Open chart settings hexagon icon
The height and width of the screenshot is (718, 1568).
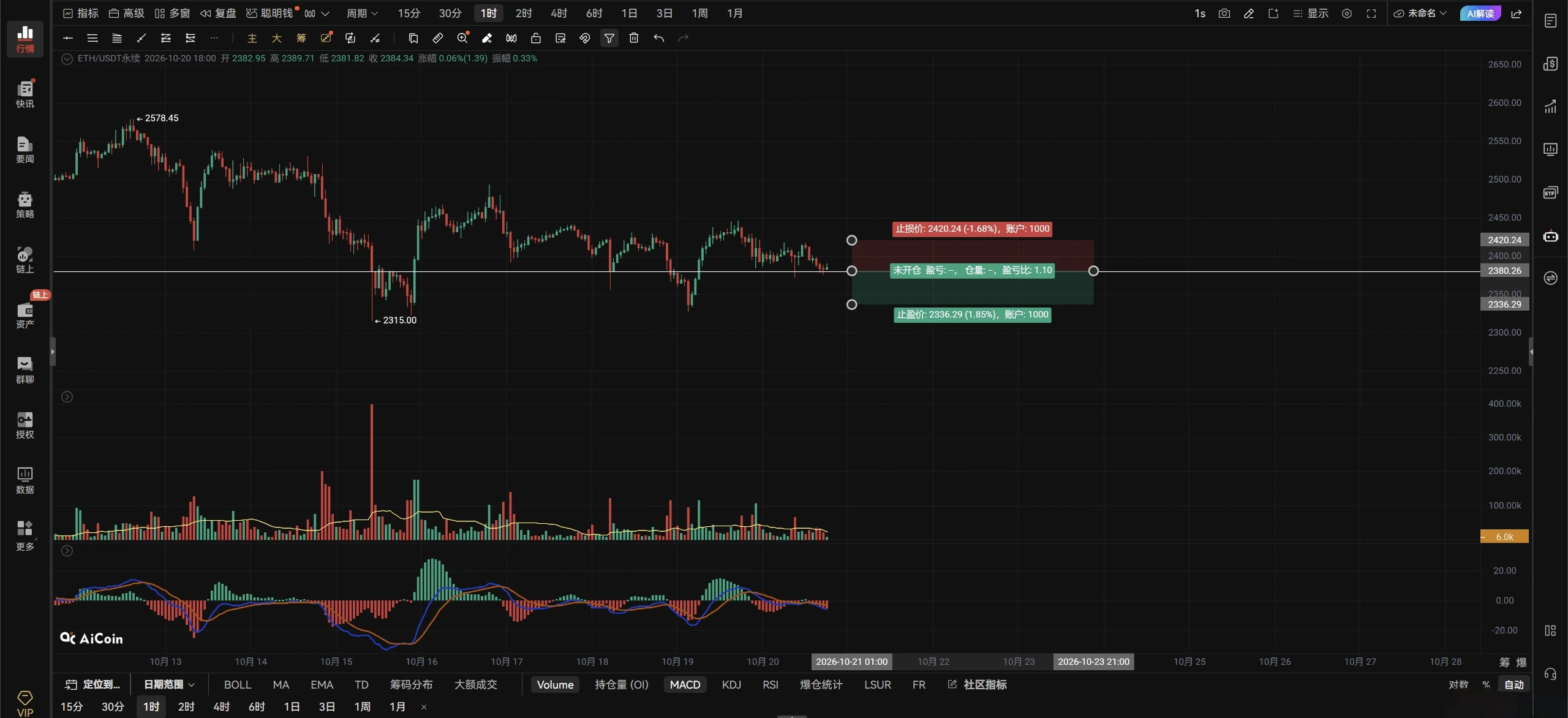(1347, 13)
